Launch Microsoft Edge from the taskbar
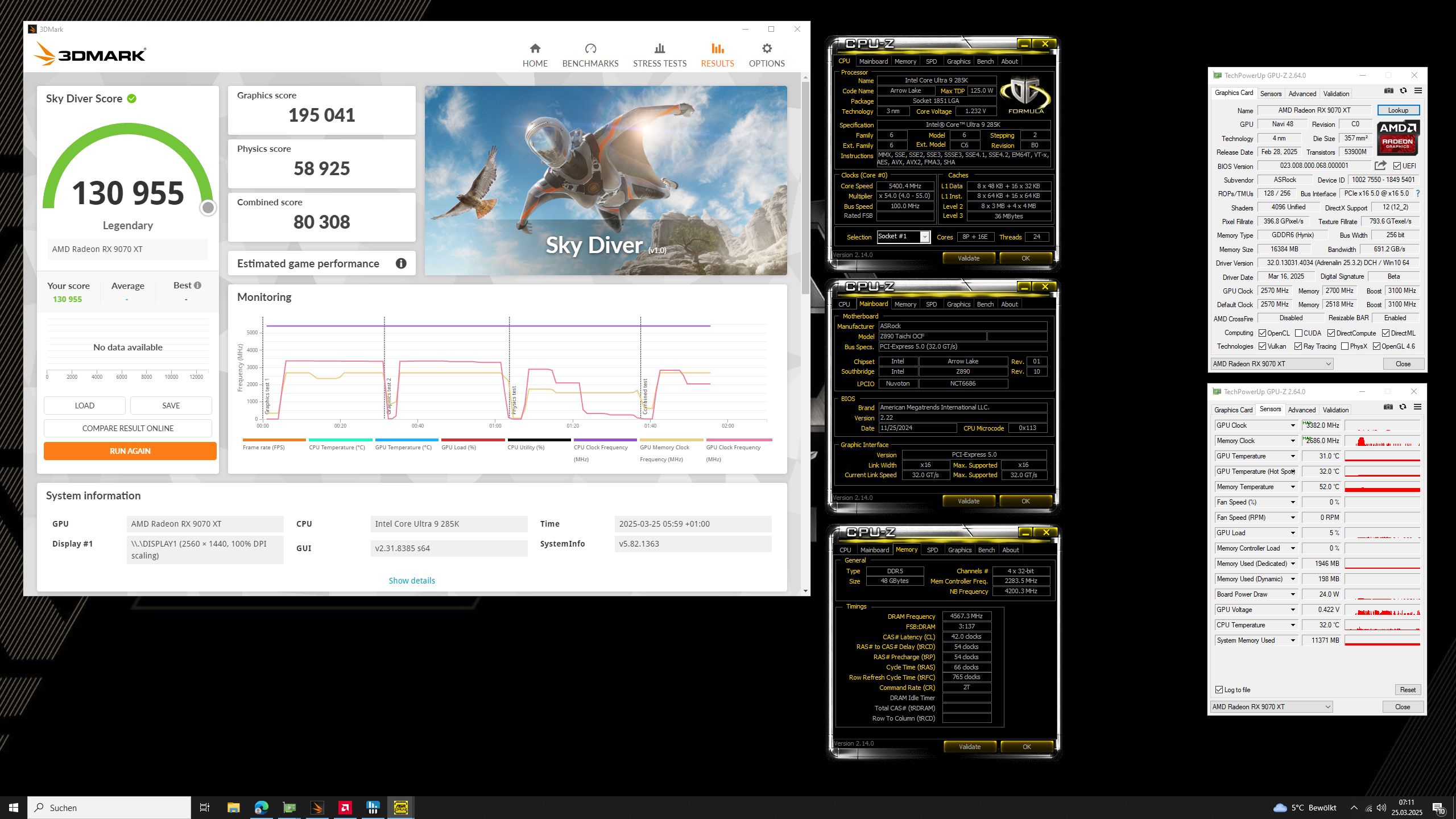The width and height of the screenshot is (1456, 819). [261, 808]
